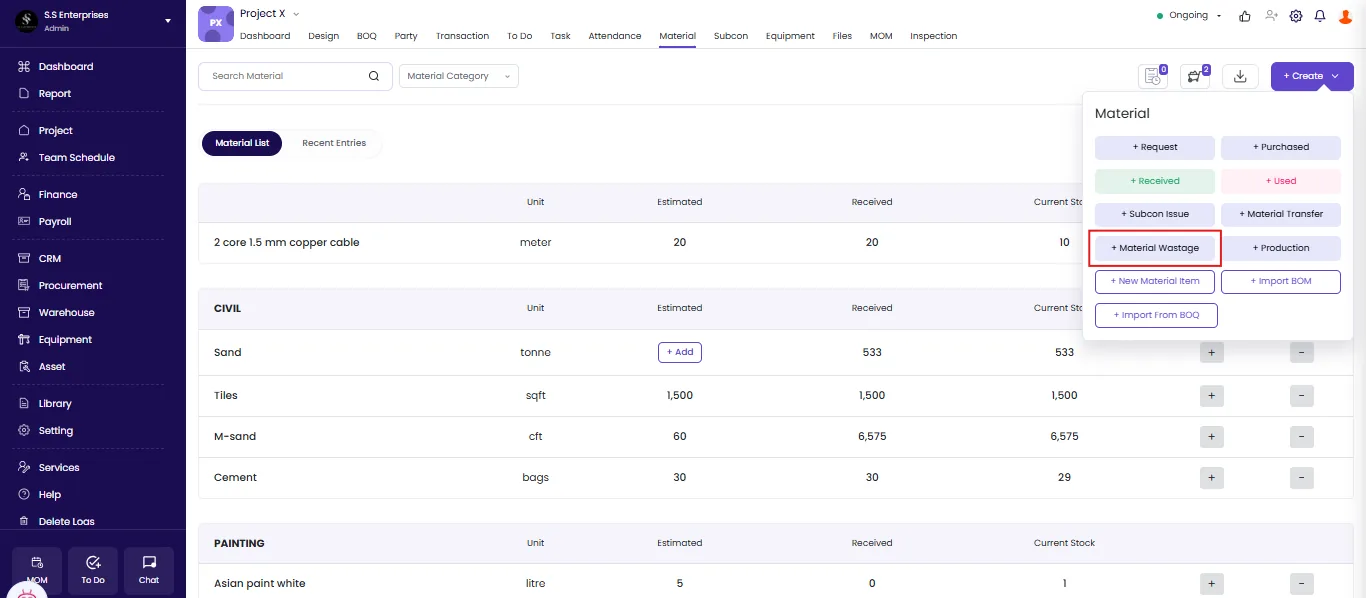
Task: Switch to the Dashboard project tab
Action: point(265,36)
